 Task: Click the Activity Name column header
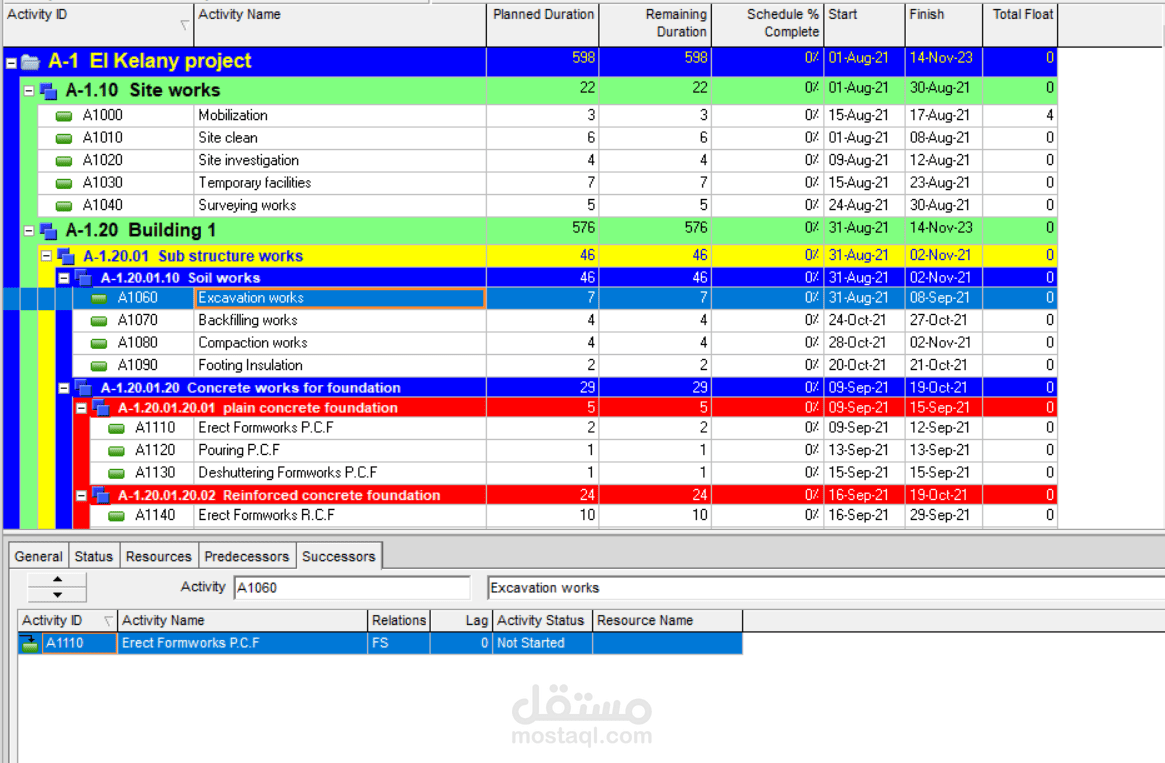(x=340, y=24)
